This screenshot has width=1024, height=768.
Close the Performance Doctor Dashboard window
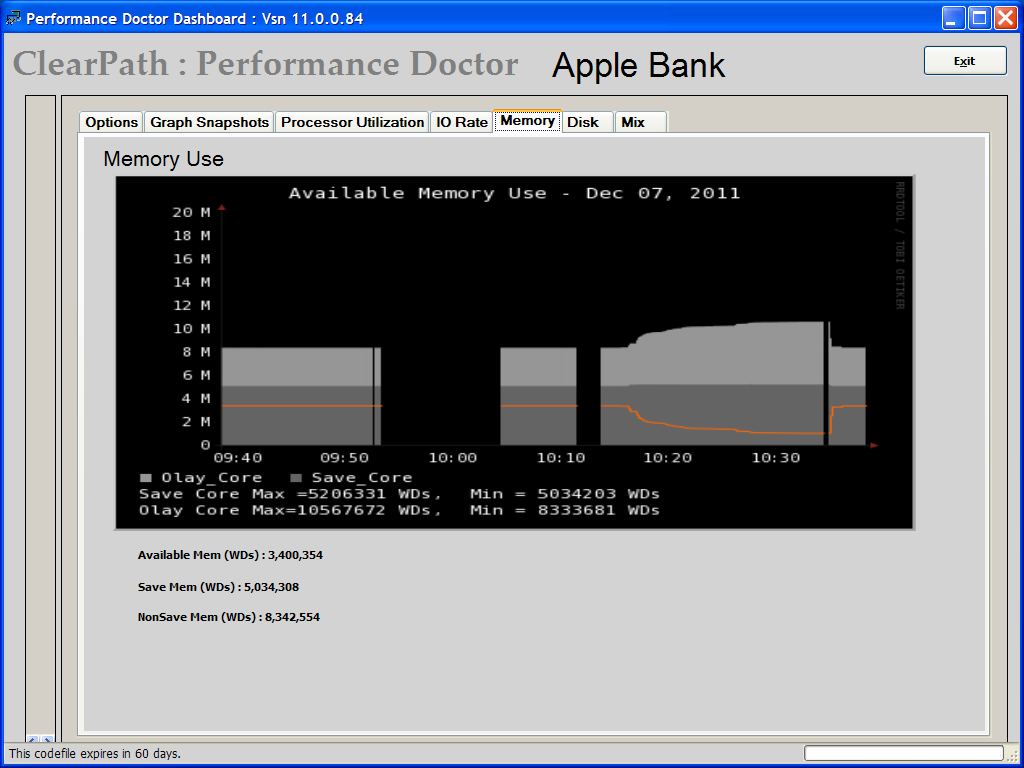pyautogui.click(x=1006, y=18)
